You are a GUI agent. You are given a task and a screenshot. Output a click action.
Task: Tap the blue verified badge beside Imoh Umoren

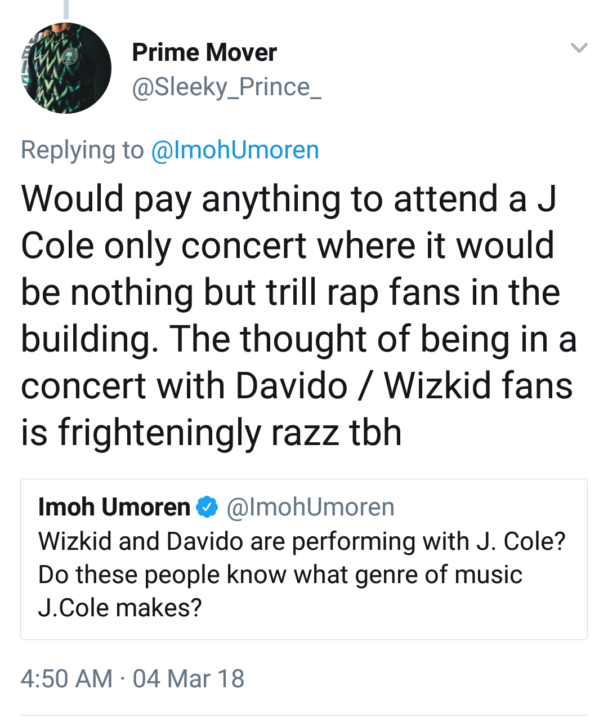coord(207,507)
